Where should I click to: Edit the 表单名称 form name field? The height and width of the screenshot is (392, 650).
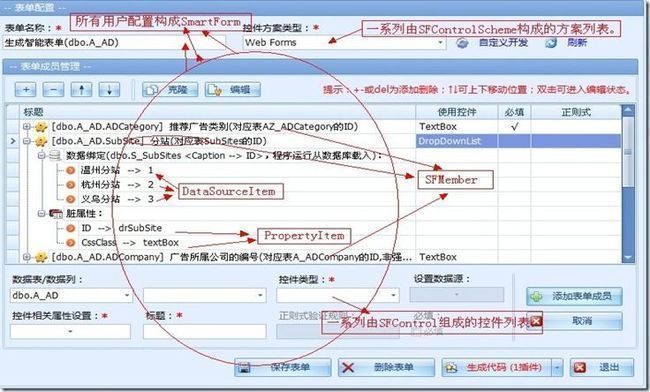(x=114, y=42)
